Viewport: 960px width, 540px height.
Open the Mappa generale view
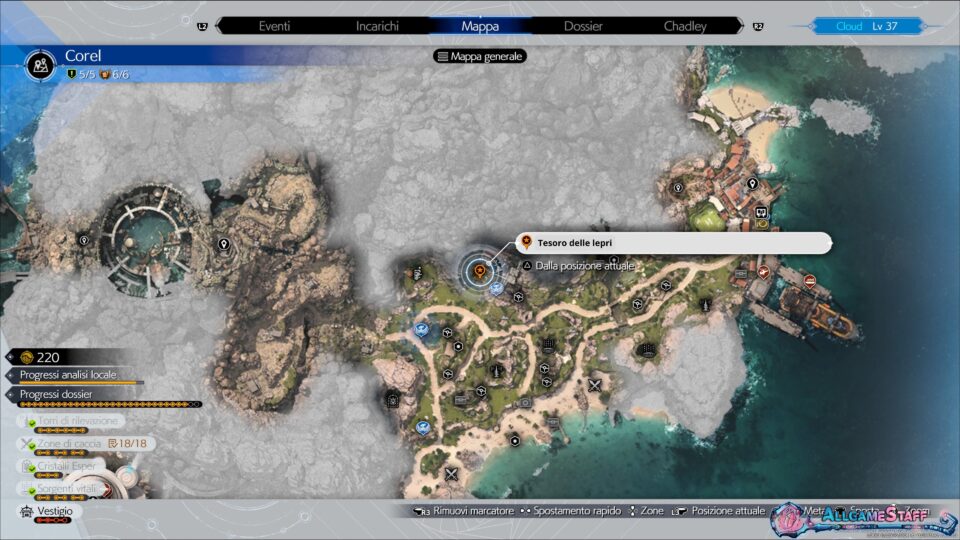[480, 56]
